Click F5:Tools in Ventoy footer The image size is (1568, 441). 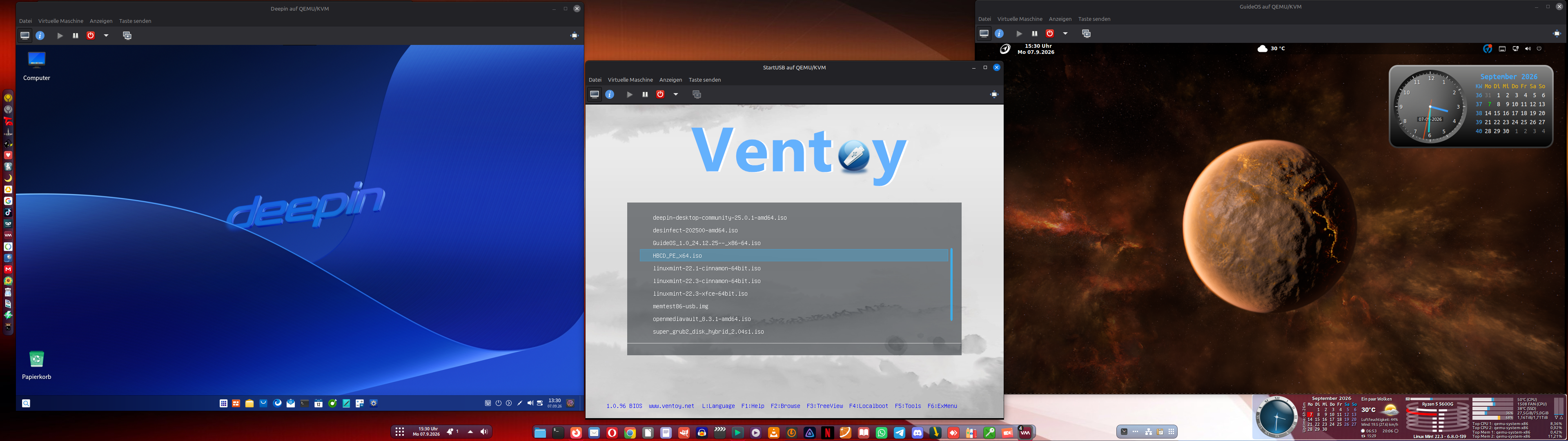908,406
